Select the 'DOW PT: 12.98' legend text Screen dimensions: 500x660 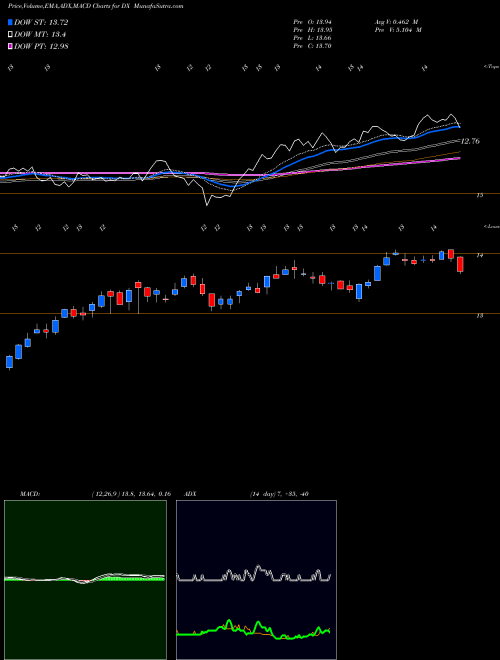(41, 46)
